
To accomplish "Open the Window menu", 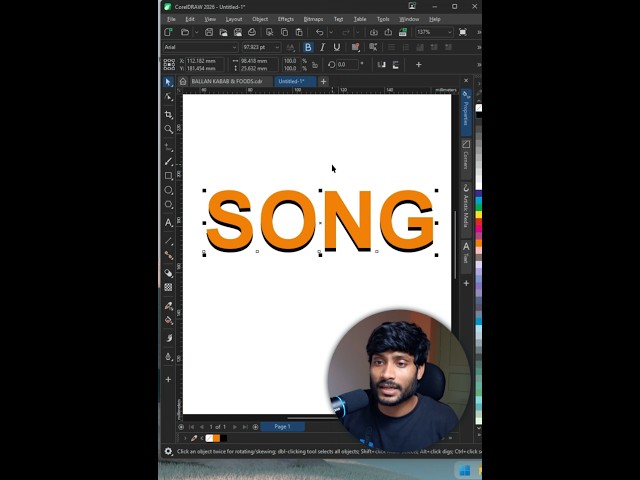I will point(409,19).
